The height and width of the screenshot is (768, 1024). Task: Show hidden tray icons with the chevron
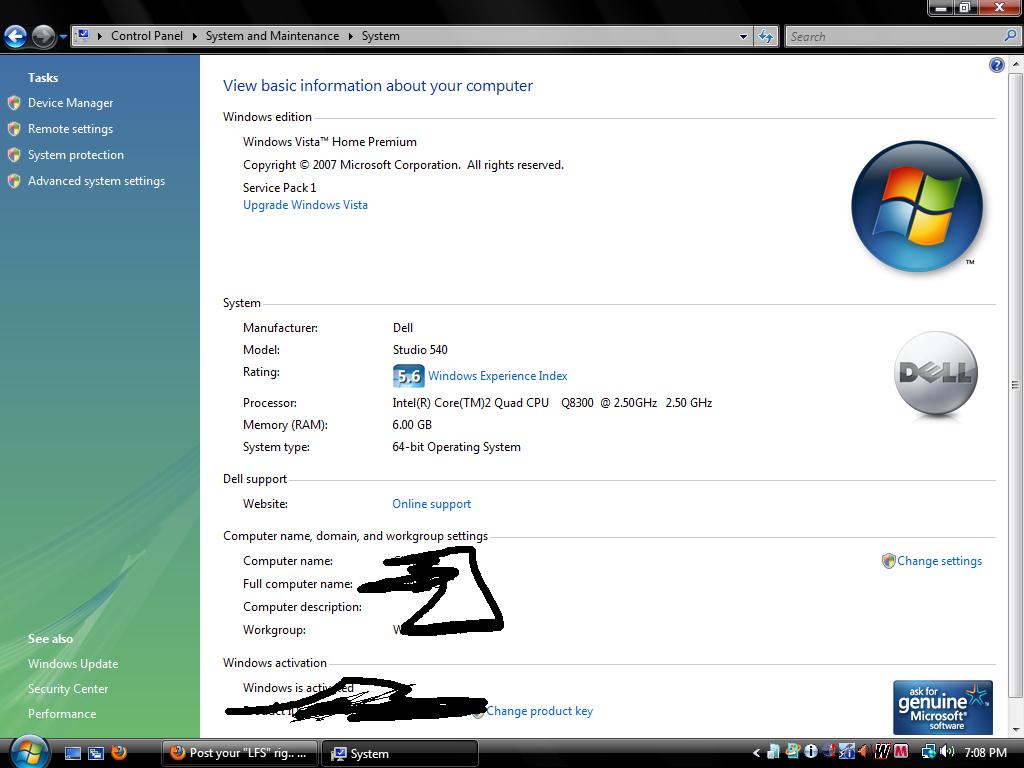tap(756, 753)
